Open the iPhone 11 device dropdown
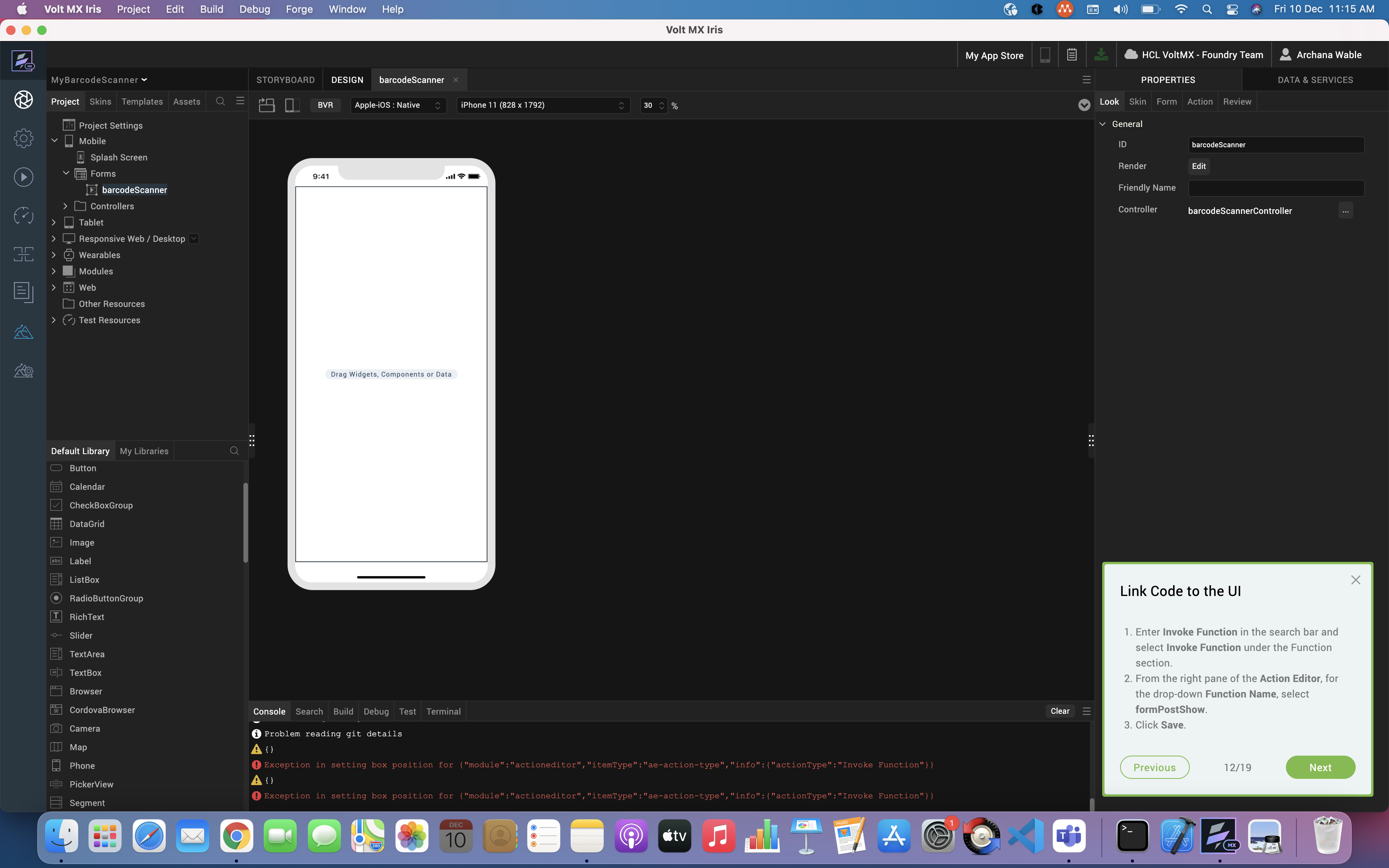This screenshot has width=1389, height=868. (x=543, y=105)
